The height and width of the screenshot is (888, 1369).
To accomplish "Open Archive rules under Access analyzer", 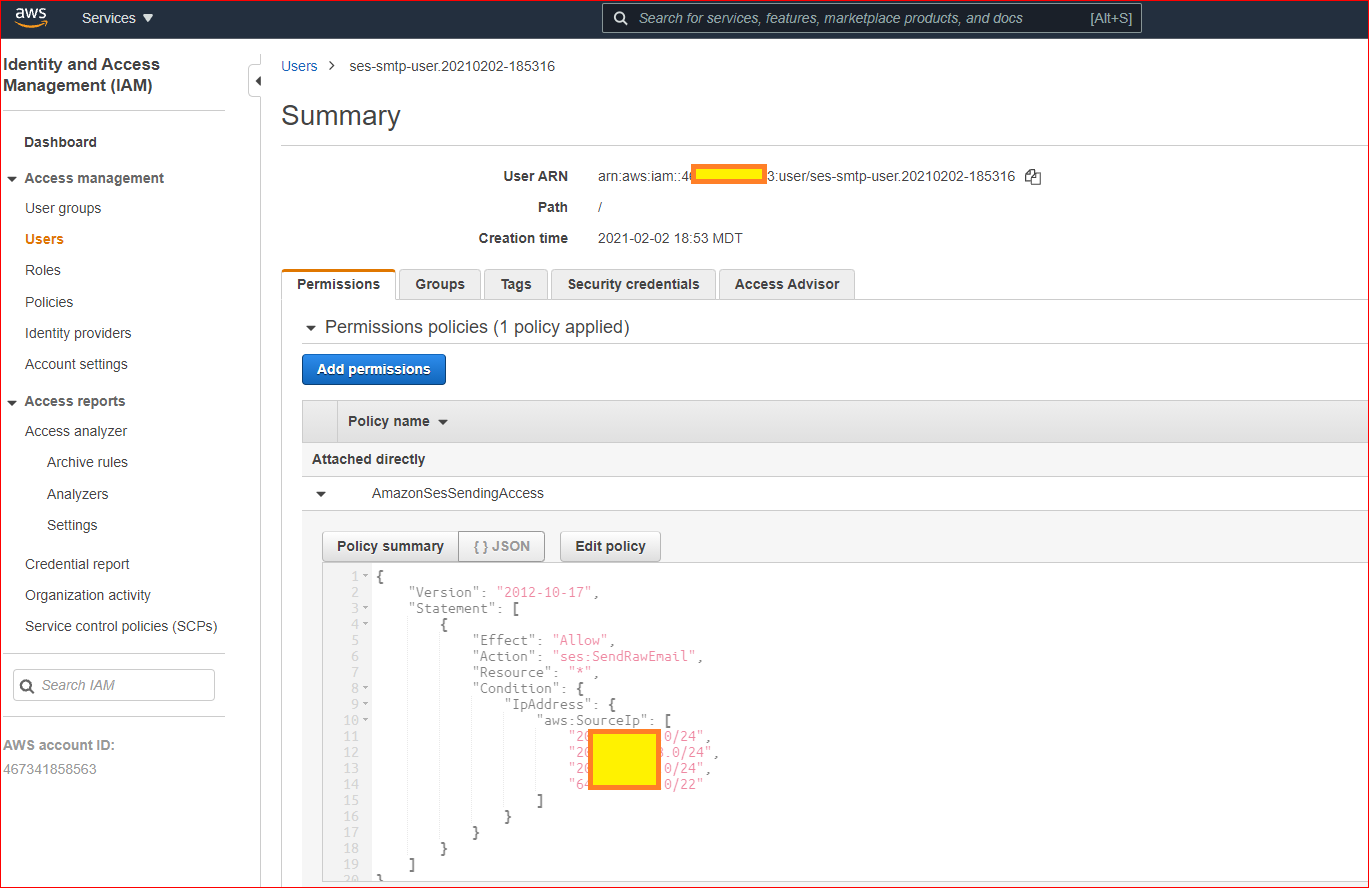I will pyautogui.click(x=87, y=462).
